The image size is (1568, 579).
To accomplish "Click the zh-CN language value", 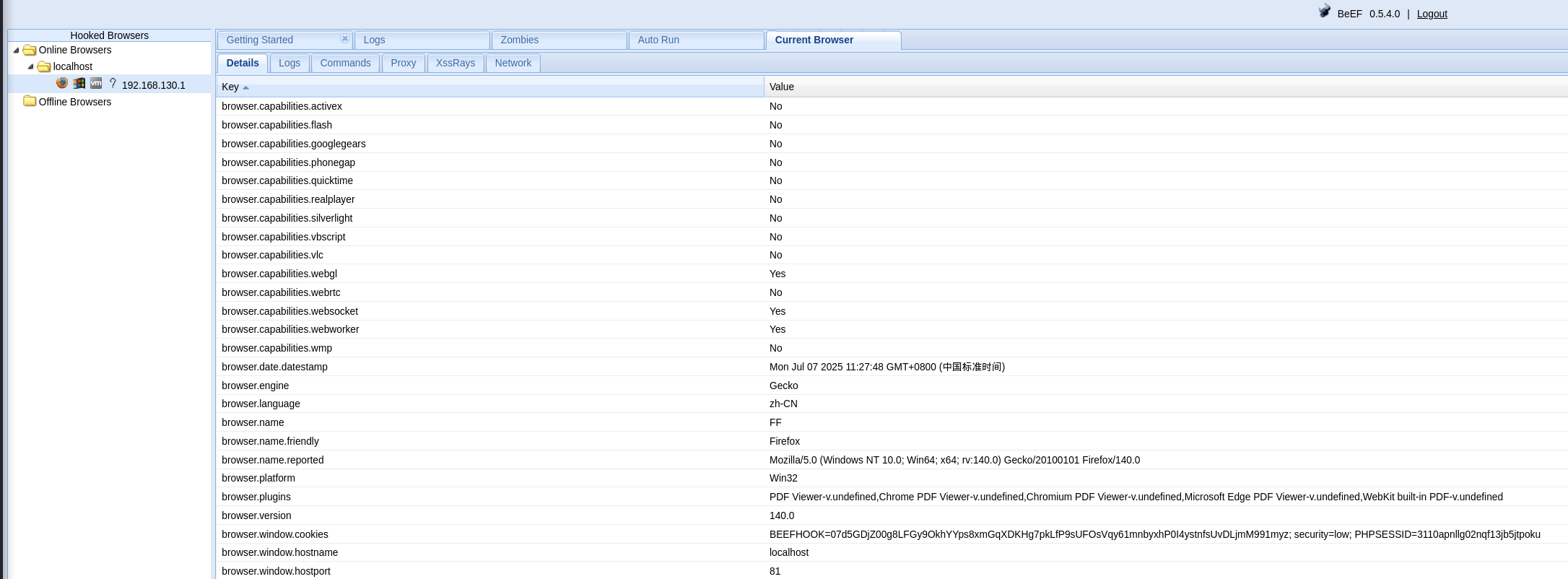I will point(784,404).
